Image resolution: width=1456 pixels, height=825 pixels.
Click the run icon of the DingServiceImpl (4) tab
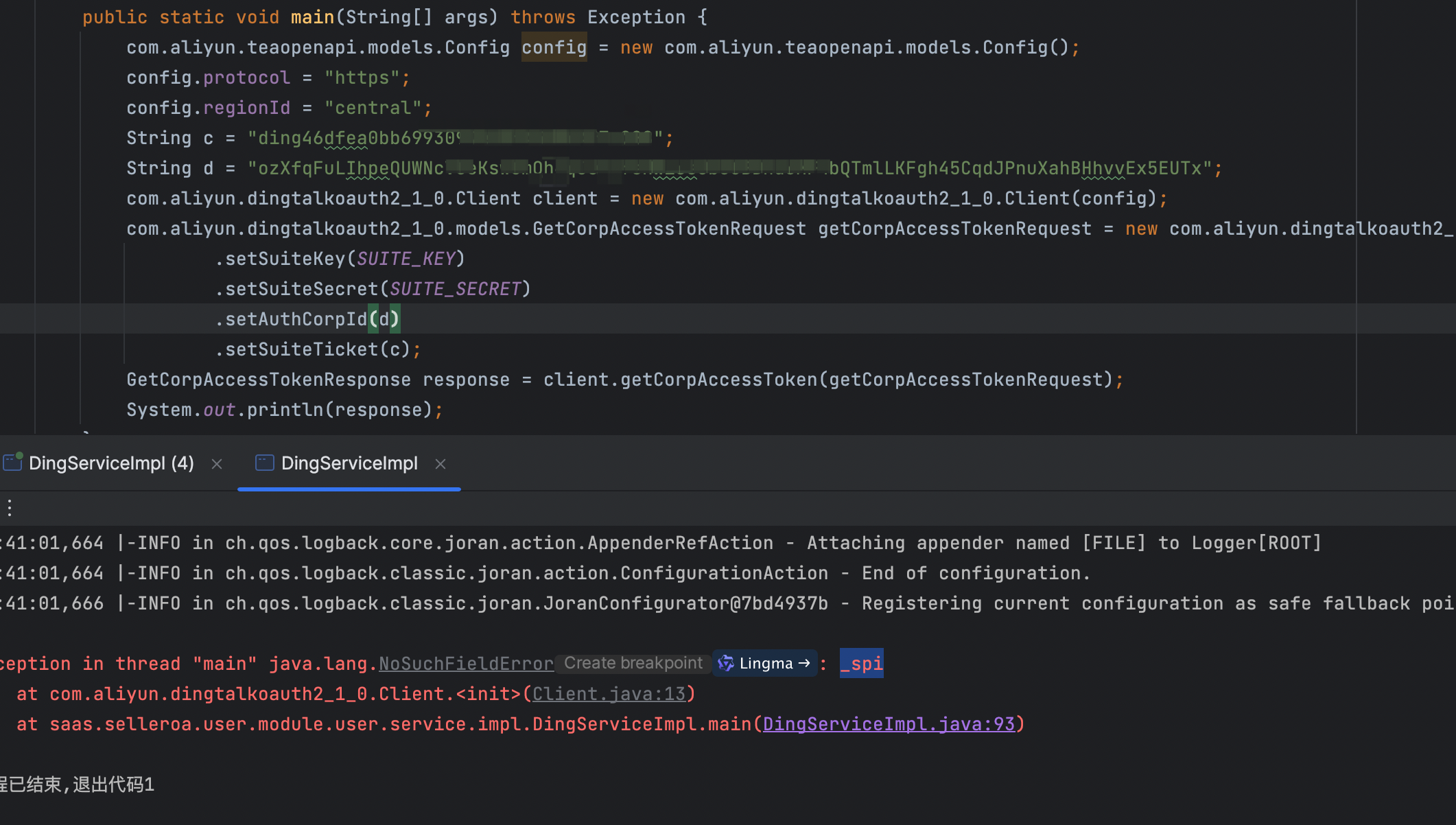[x=13, y=462]
